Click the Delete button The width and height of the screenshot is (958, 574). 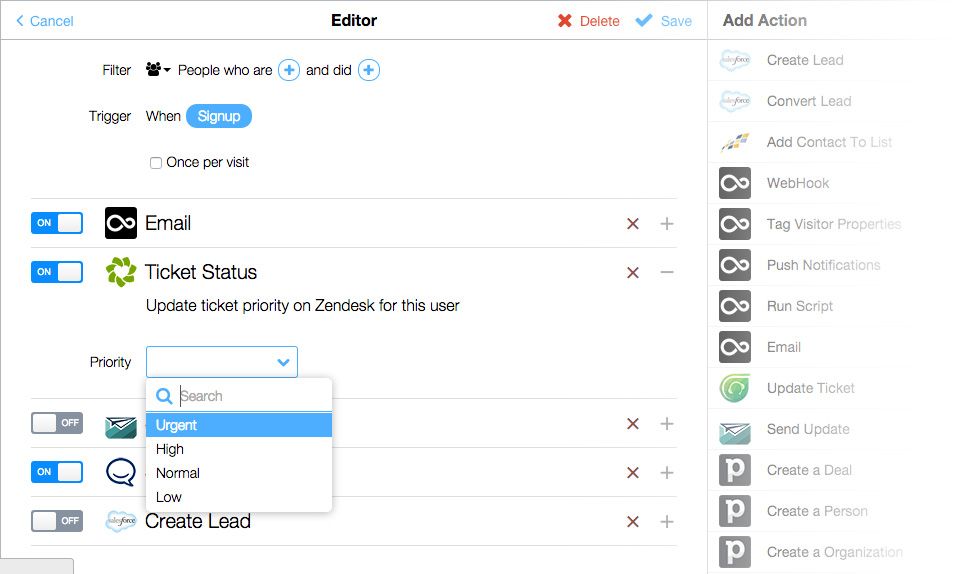pos(588,21)
